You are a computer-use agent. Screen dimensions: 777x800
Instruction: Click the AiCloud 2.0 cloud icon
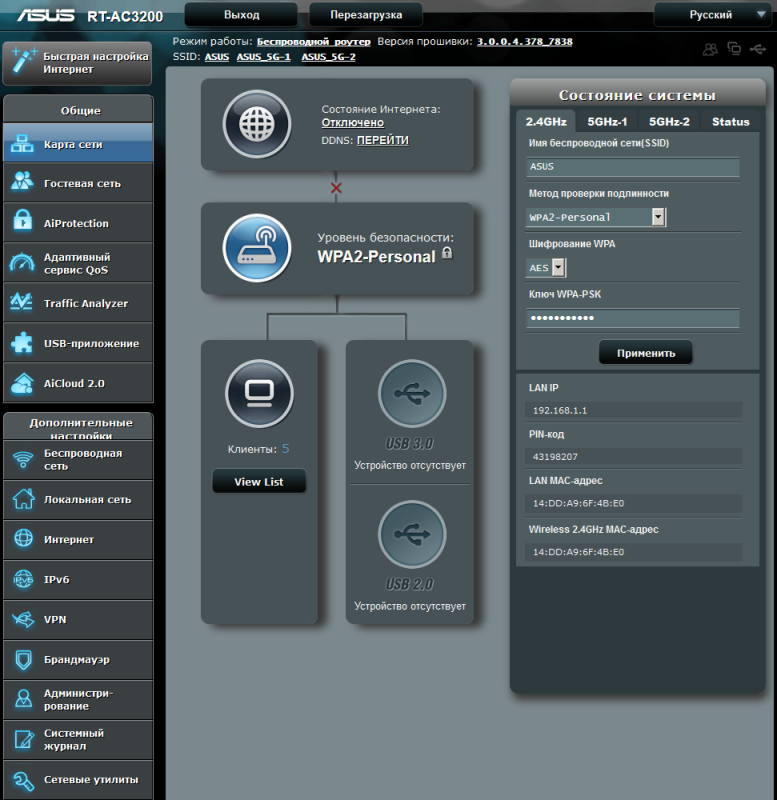[23, 383]
